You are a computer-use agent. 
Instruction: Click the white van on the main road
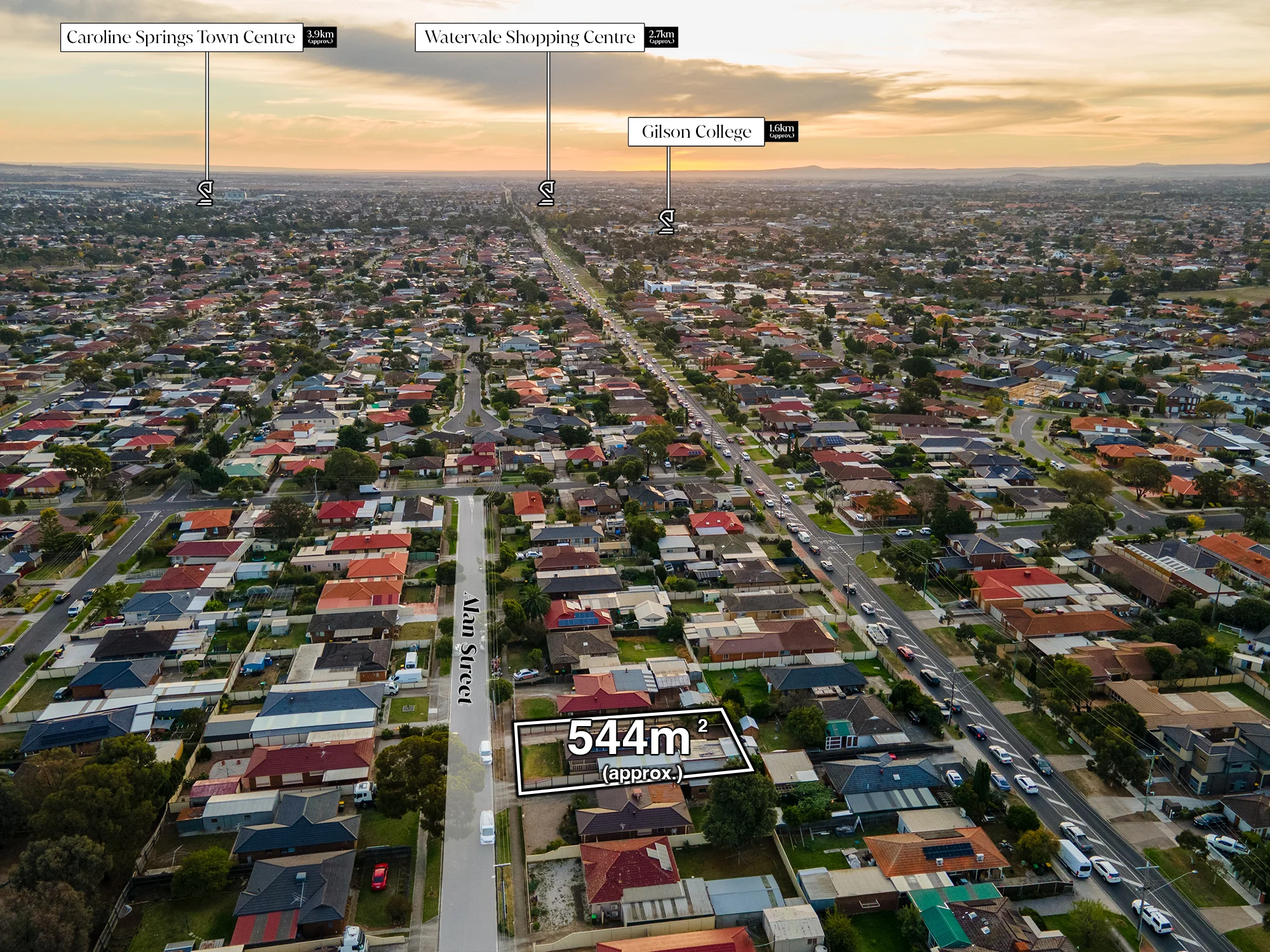coord(1074,858)
